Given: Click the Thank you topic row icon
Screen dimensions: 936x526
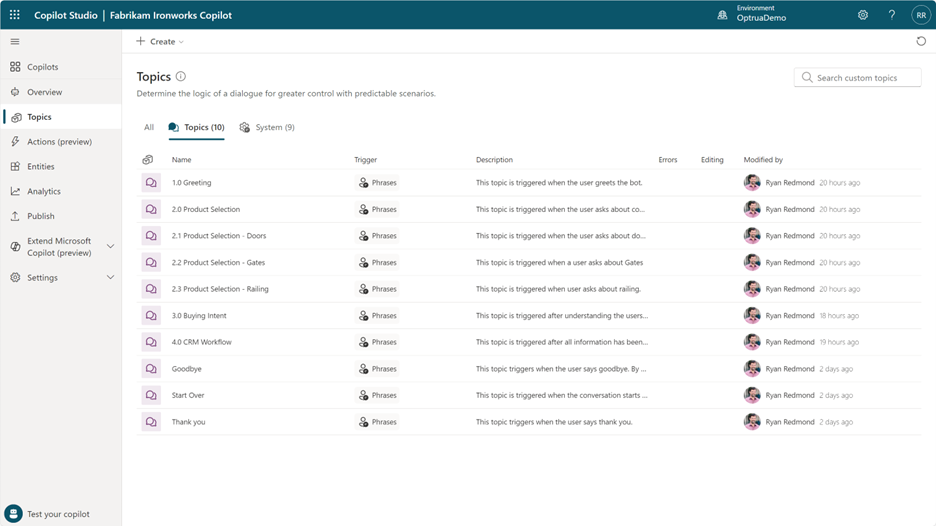Looking at the screenshot, I should coord(151,422).
